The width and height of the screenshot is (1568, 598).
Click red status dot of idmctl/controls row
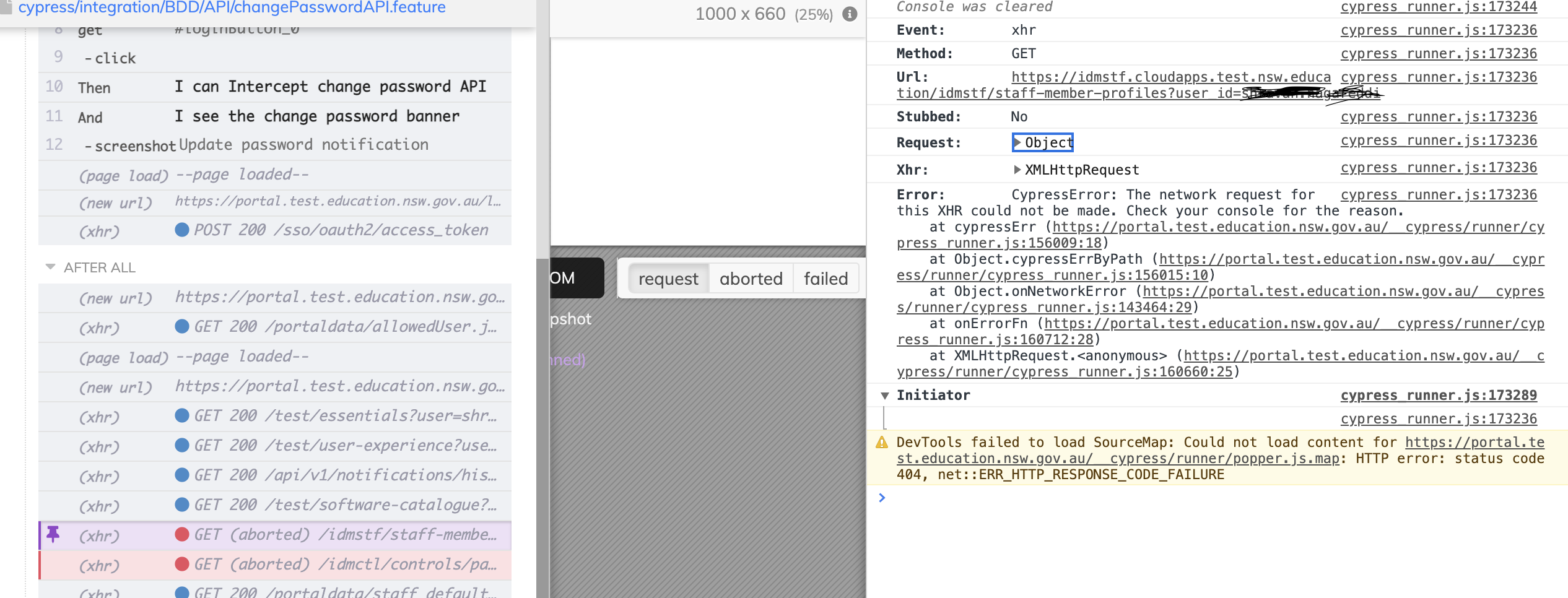coord(182,565)
